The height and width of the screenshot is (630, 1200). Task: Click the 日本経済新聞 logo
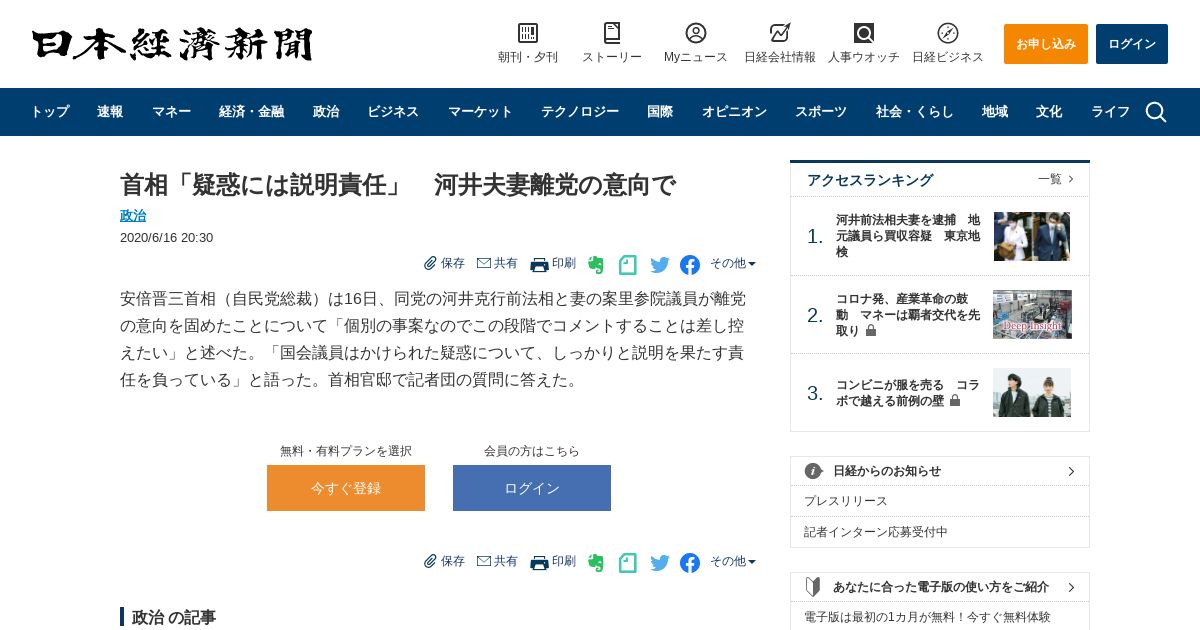[172, 44]
